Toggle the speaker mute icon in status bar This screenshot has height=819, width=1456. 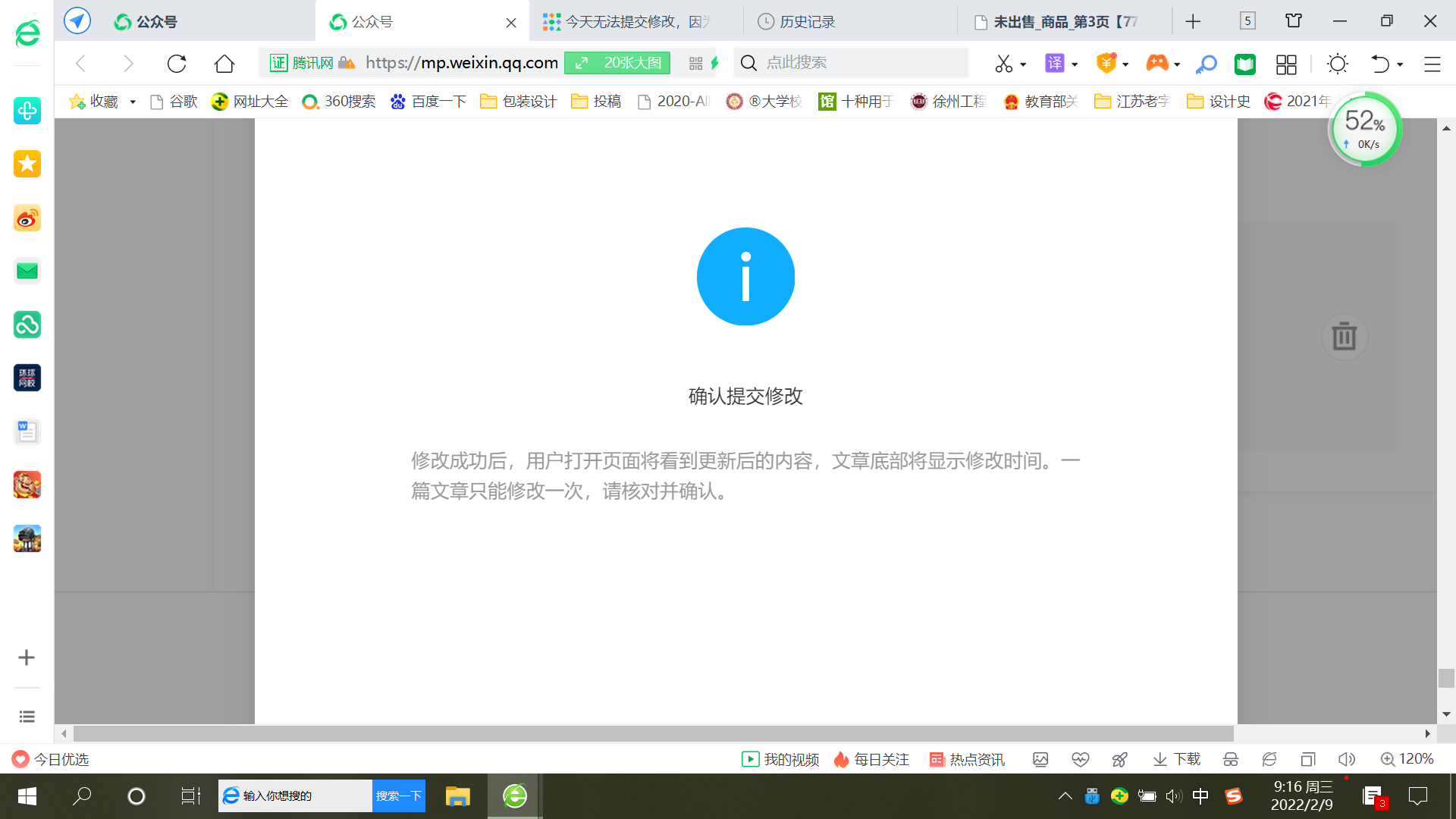click(1347, 759)
